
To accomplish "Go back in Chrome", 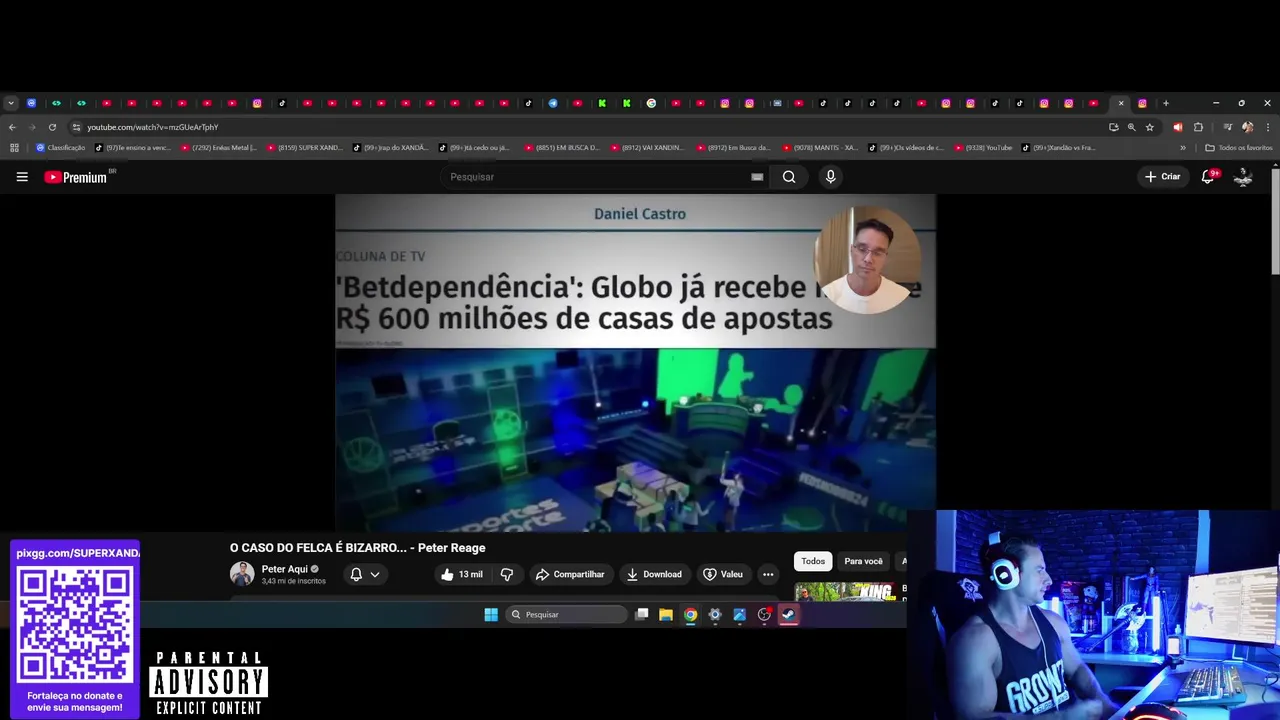I will click(x=12, y=127).
